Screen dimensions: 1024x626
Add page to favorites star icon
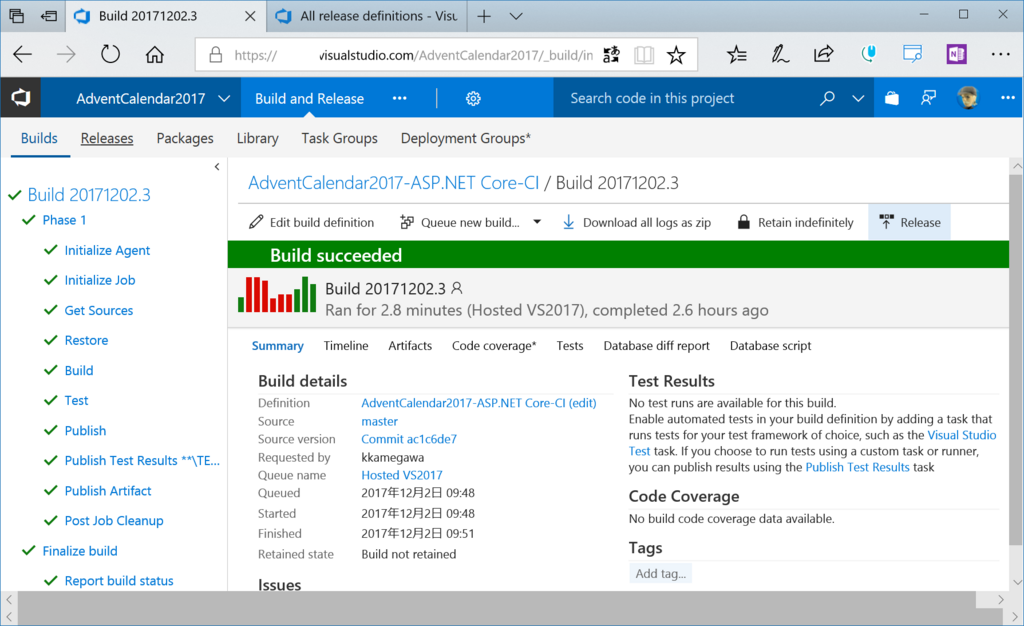pos(677,55)
